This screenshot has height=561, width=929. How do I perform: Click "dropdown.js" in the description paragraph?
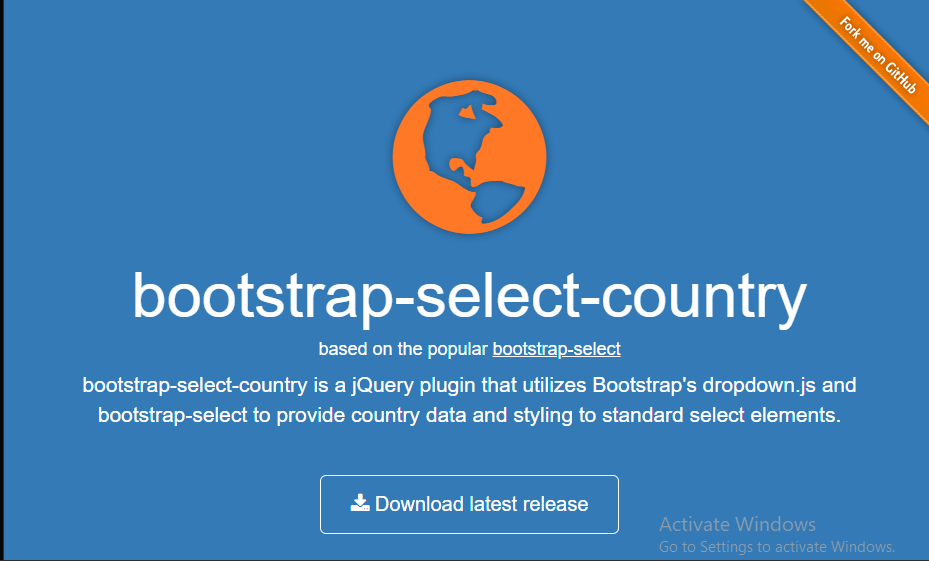click(x=759, y=385)
